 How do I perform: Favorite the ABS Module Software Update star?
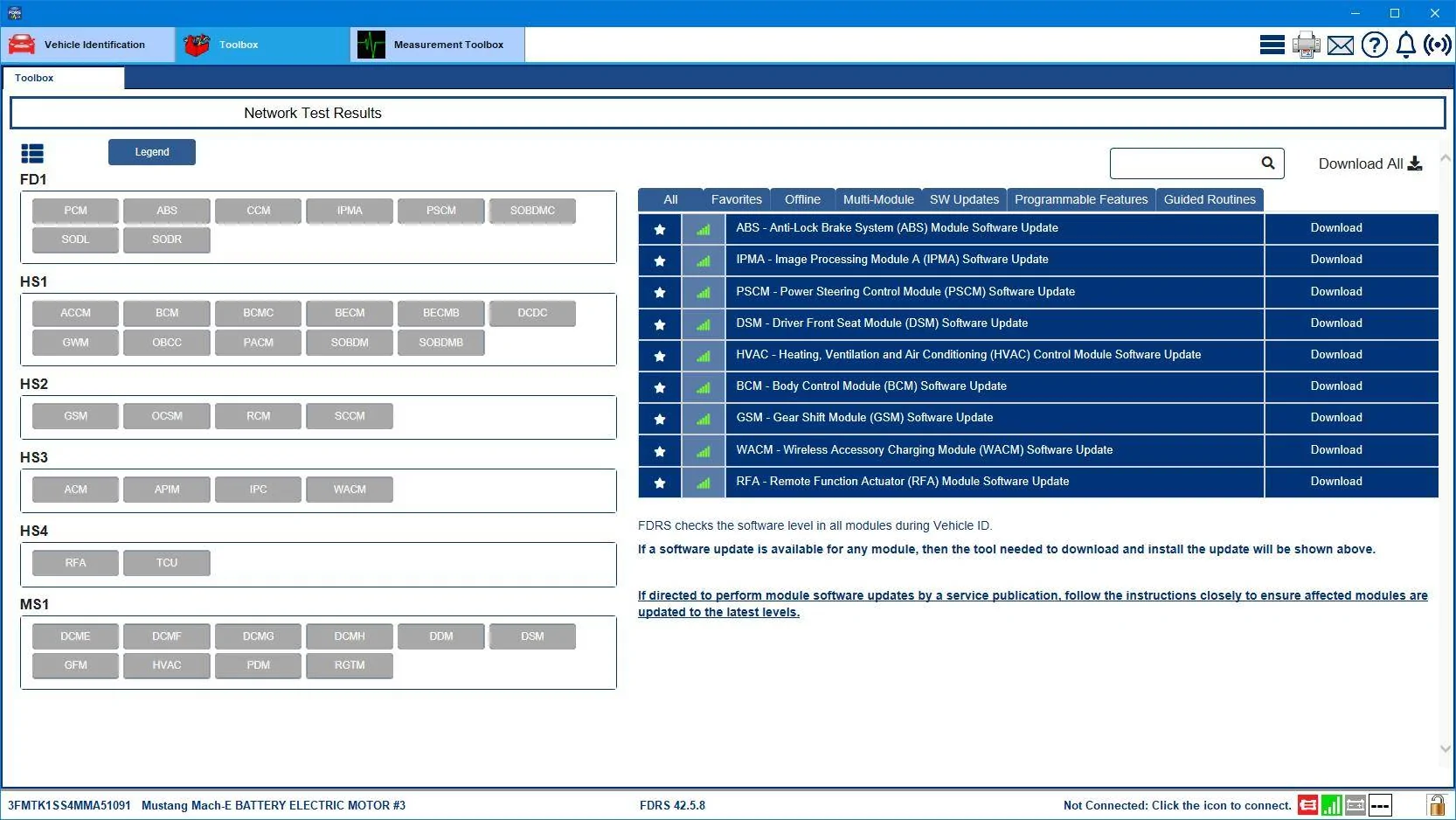coord(660,229)
